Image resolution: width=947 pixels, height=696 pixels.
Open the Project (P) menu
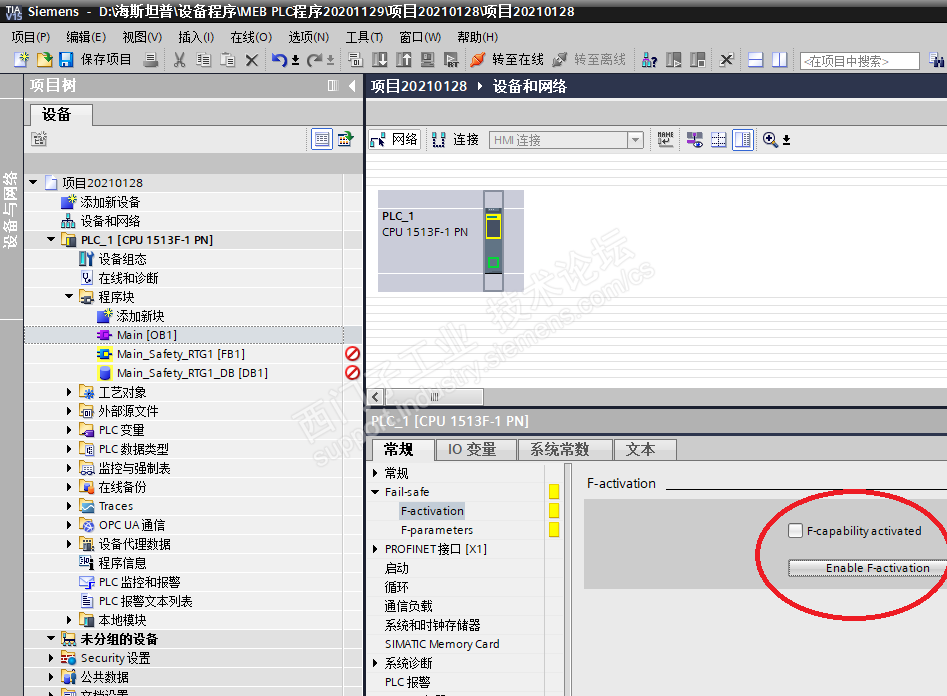coord(31,37)
